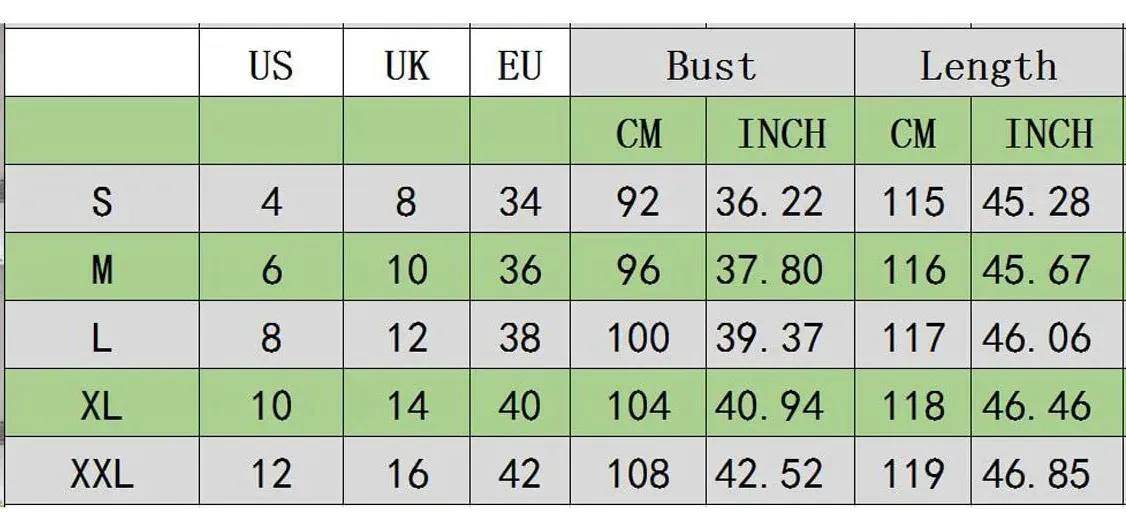Select the cell showing 100 cm bust

tap(638, 335)
